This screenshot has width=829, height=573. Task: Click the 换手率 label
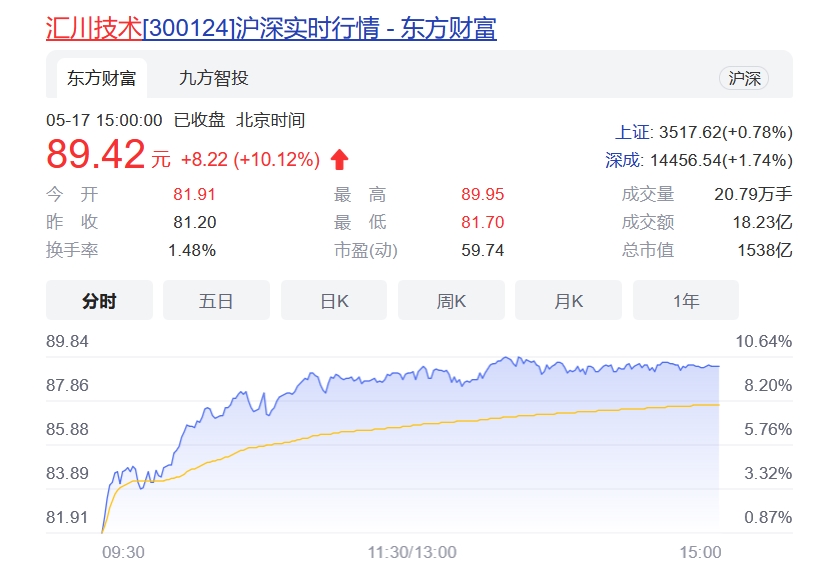pyautogui.click(x=72, y=250)
